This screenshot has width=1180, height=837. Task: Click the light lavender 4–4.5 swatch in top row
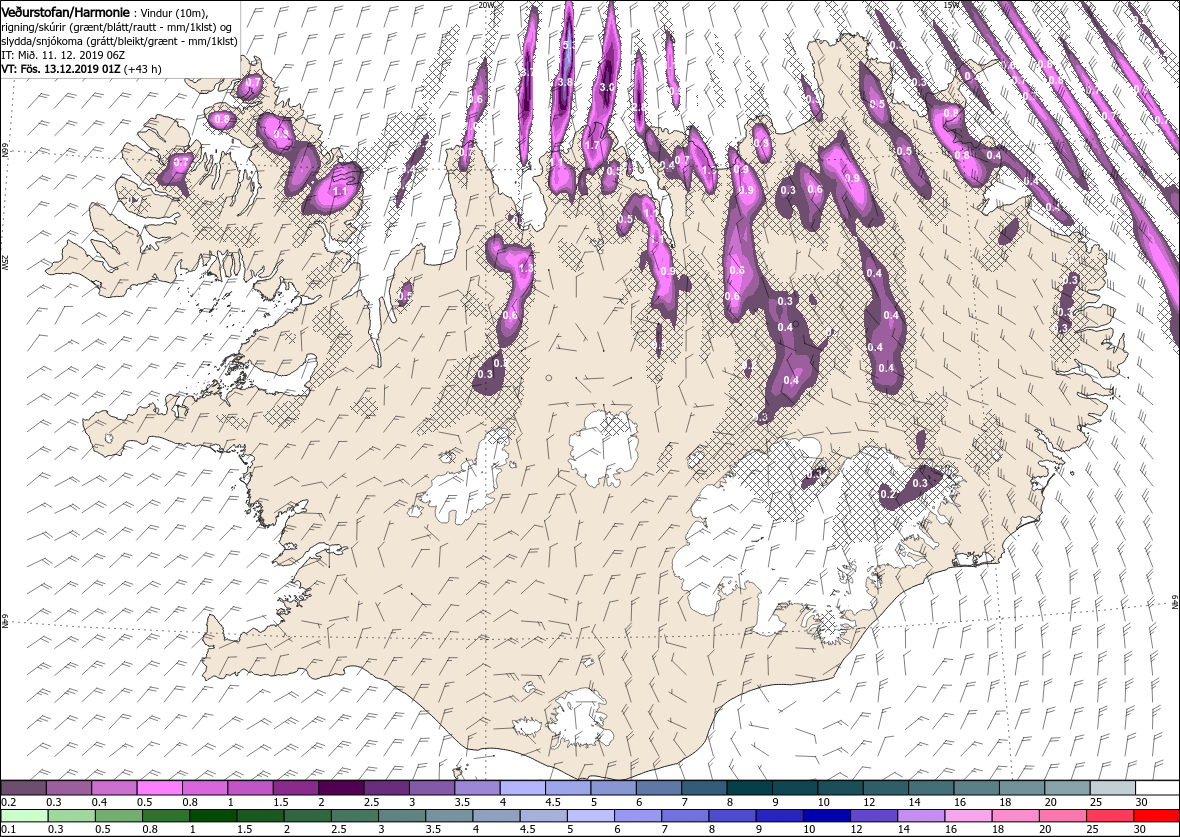click(522, 787)
